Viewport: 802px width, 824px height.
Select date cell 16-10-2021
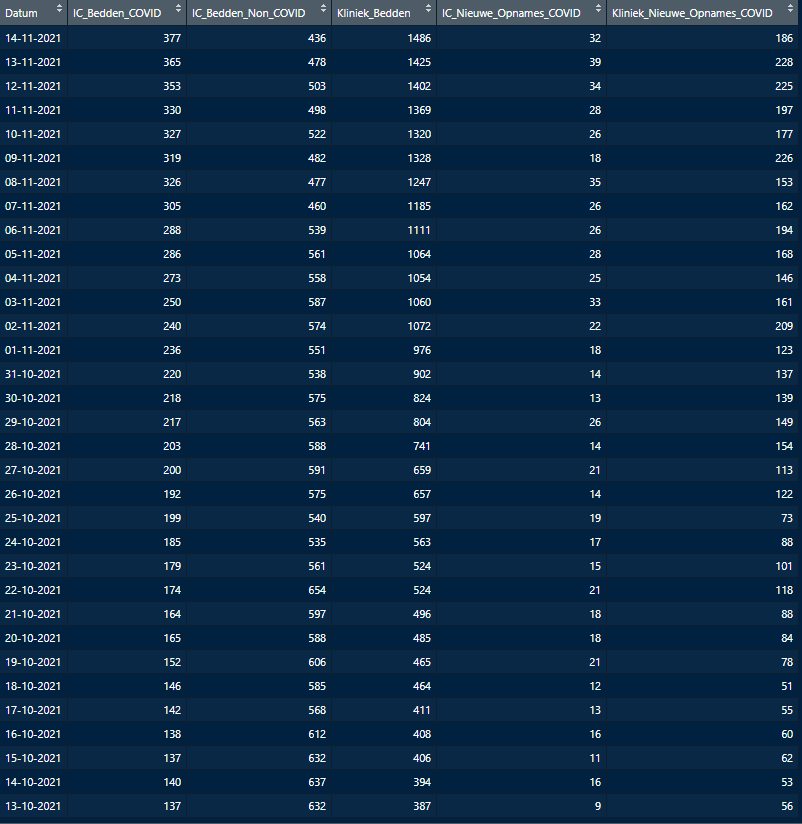pos(33,734)
